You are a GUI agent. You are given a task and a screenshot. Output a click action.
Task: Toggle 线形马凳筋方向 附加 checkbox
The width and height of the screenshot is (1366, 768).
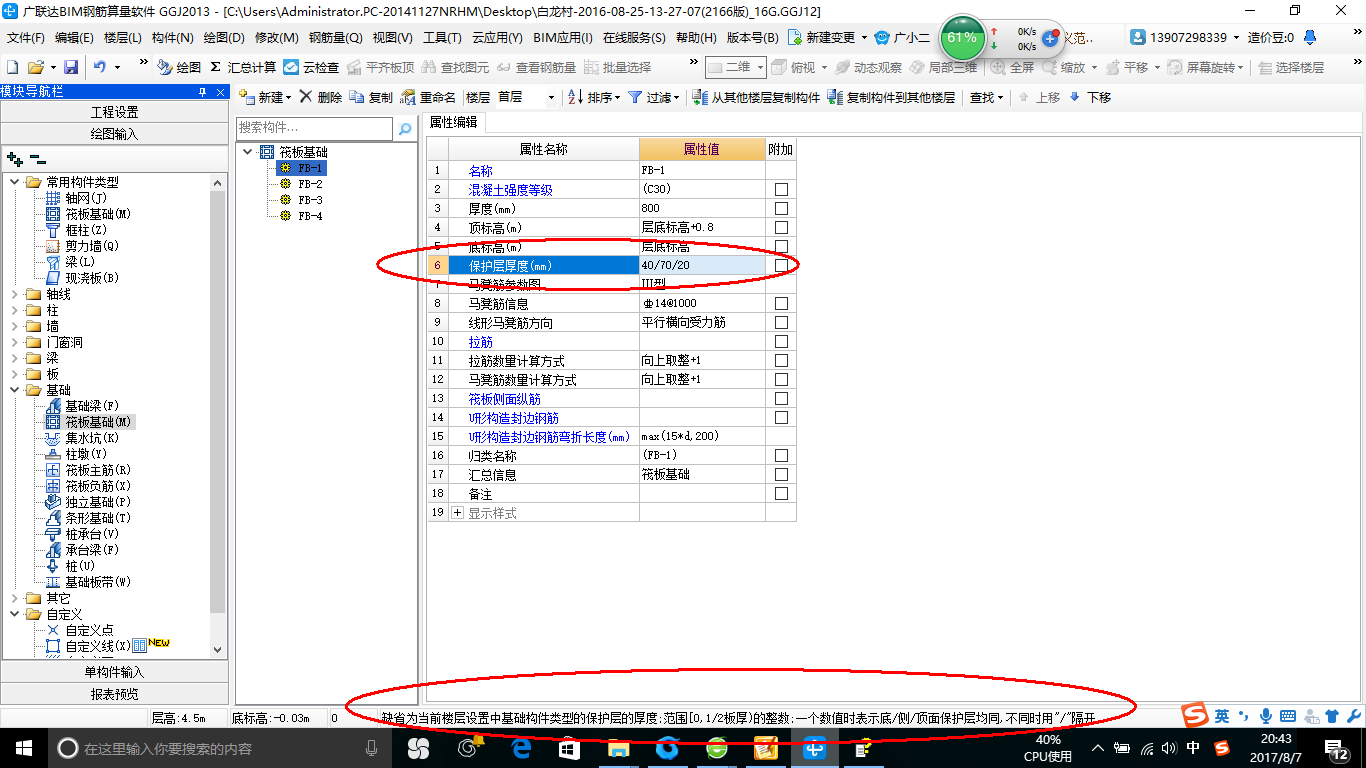[781, 322]
